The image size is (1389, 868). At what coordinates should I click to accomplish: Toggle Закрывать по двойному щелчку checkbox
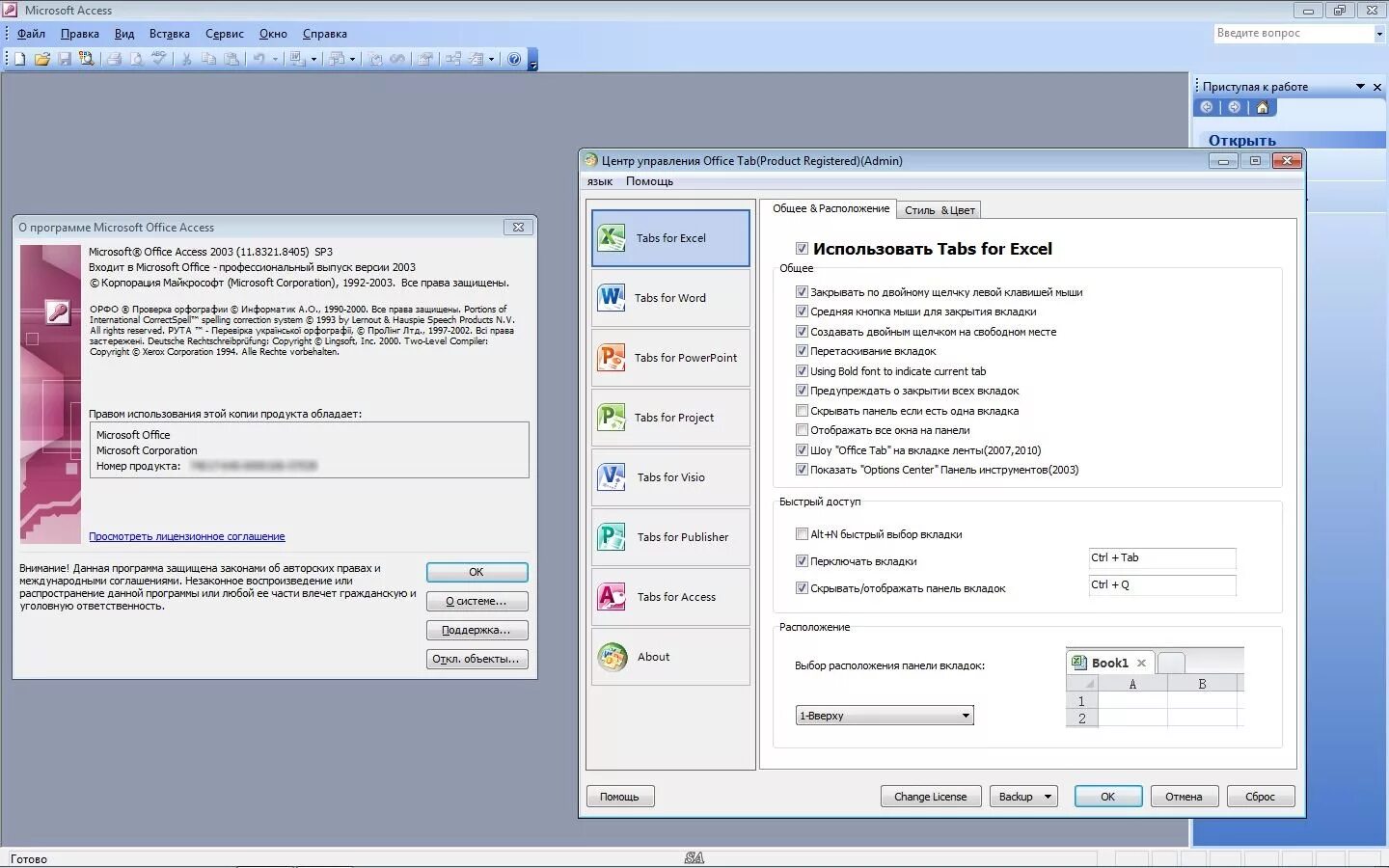click(x=802, y=292)
